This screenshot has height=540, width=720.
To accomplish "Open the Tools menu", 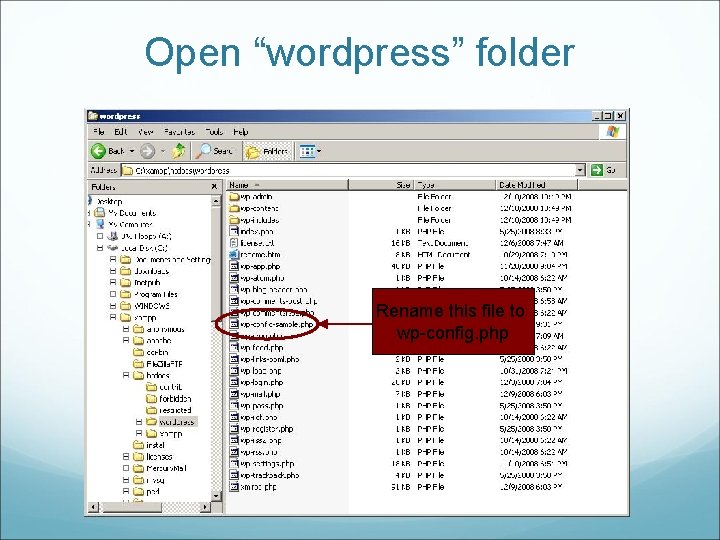I will point(214,132).
